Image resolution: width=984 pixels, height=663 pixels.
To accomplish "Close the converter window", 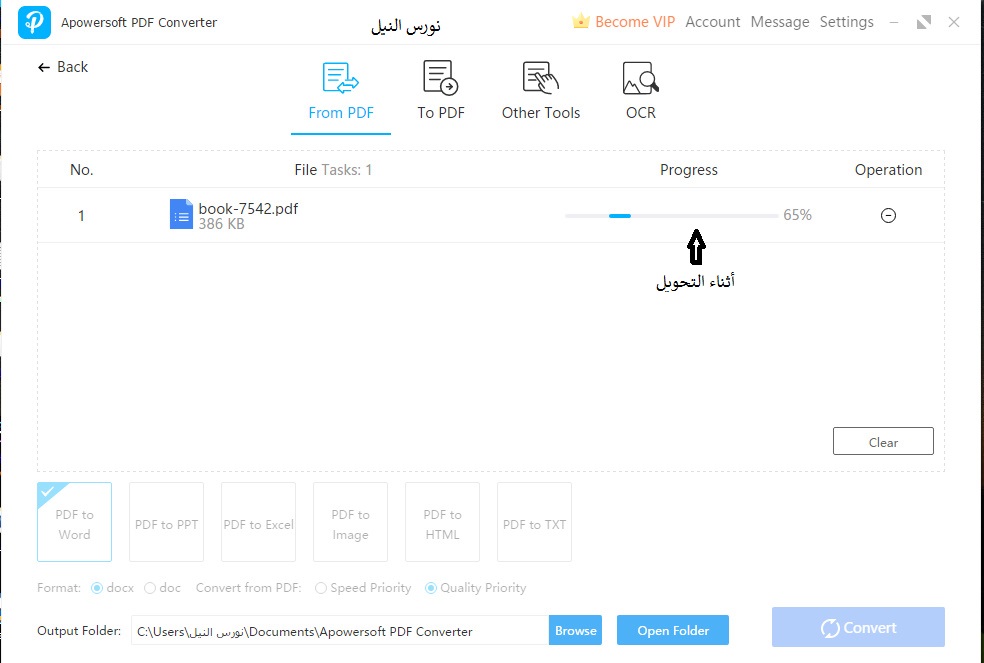I will [954, 23].
